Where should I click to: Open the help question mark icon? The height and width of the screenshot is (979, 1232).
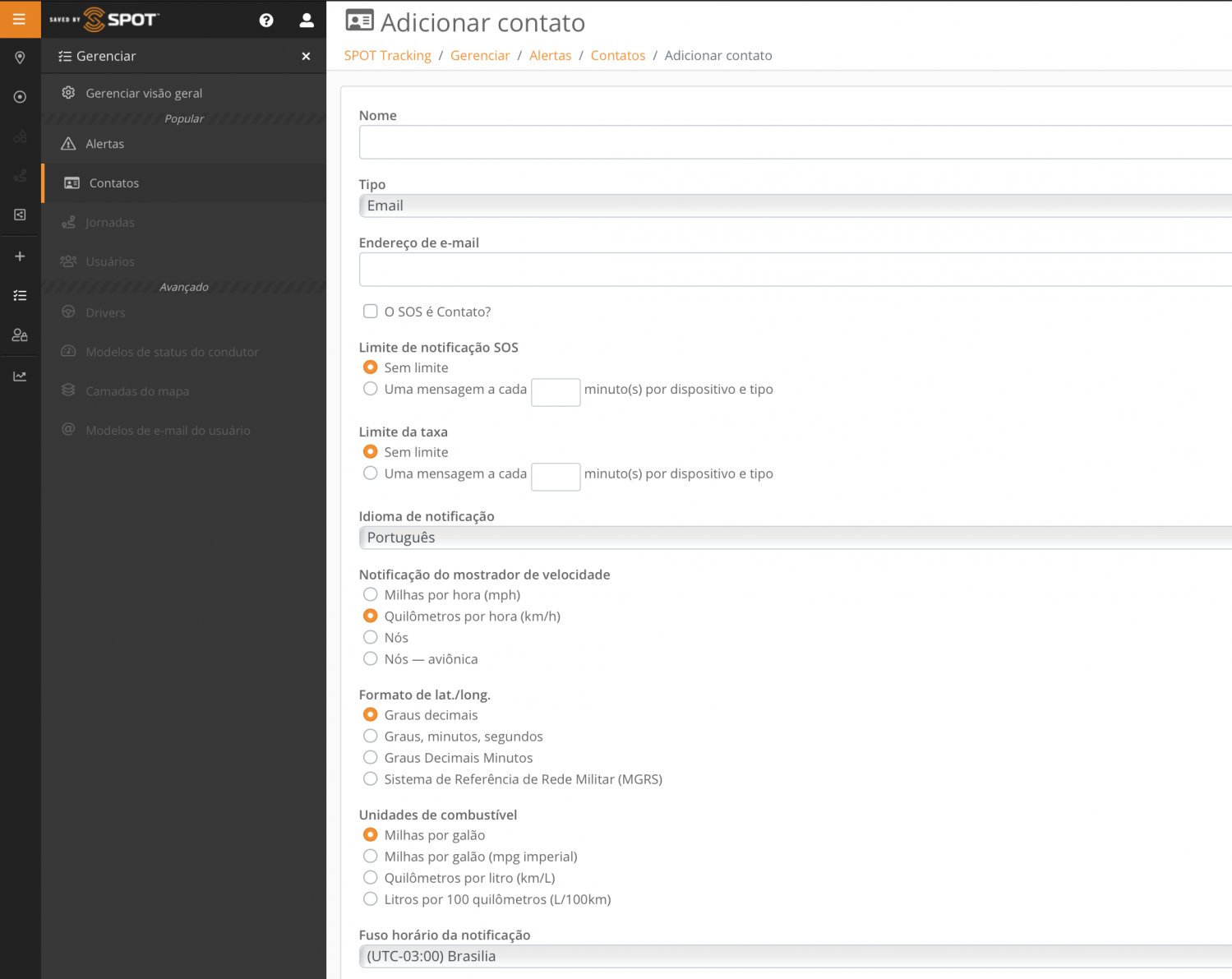pyautogui.click(x=266, y=21)
